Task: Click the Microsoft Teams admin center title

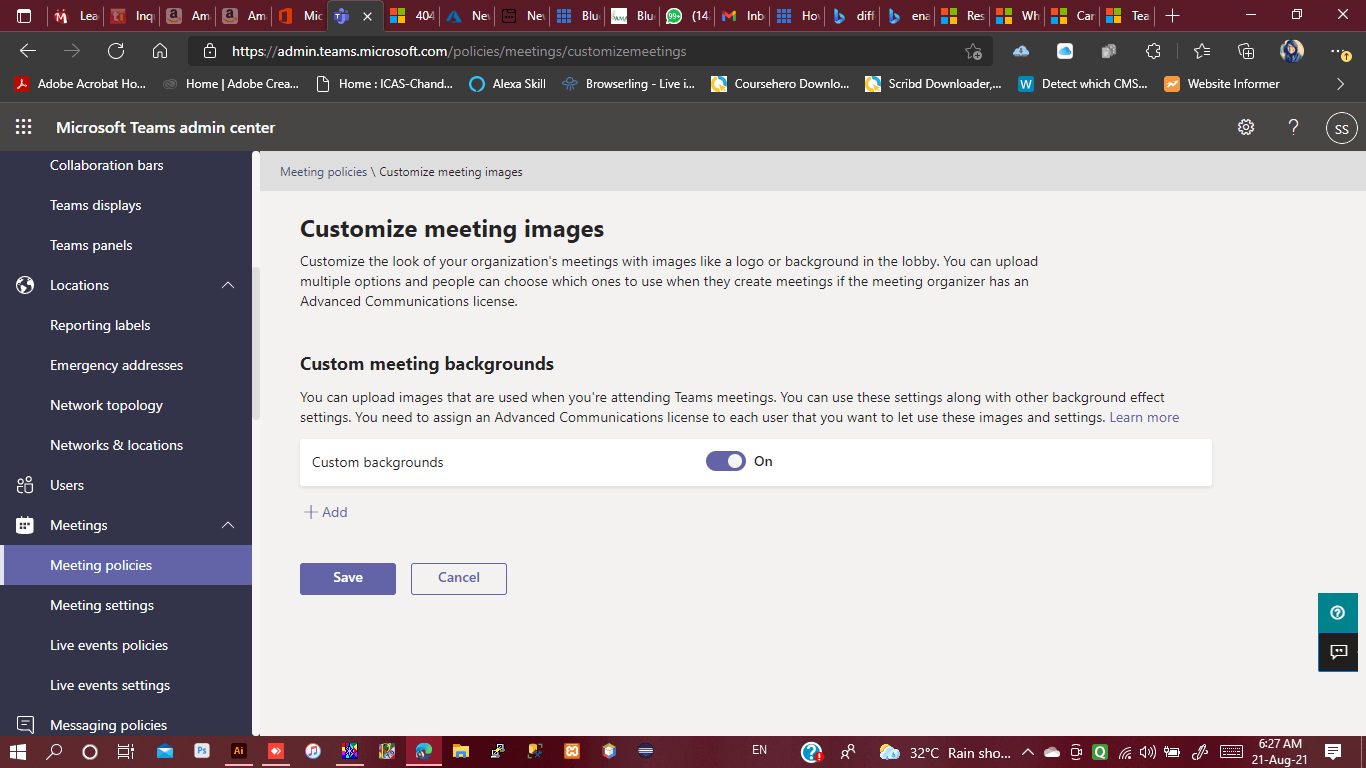Action: click(165, 127)
